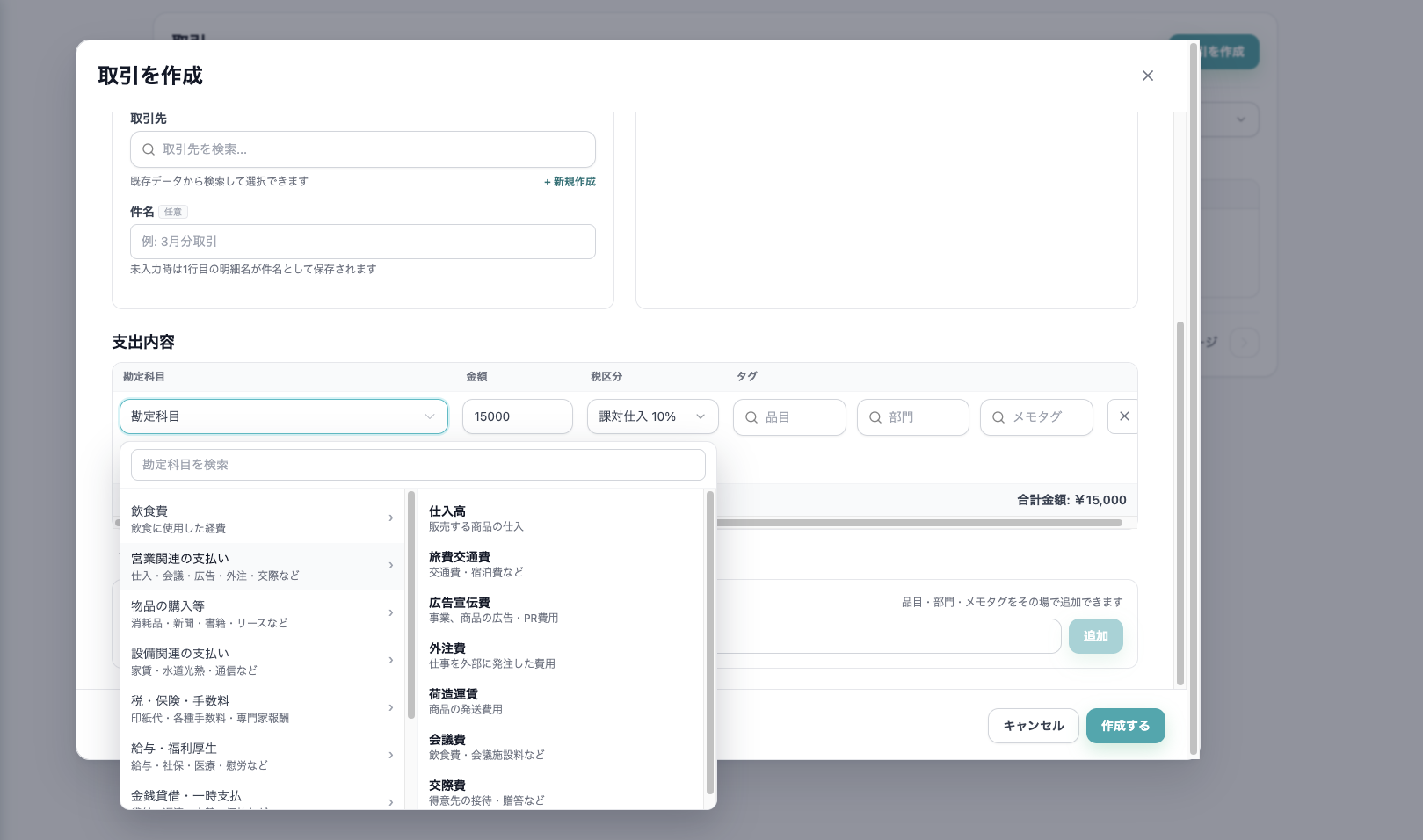
Task: Click the 作成する button
Action: tap(1125, 726)
